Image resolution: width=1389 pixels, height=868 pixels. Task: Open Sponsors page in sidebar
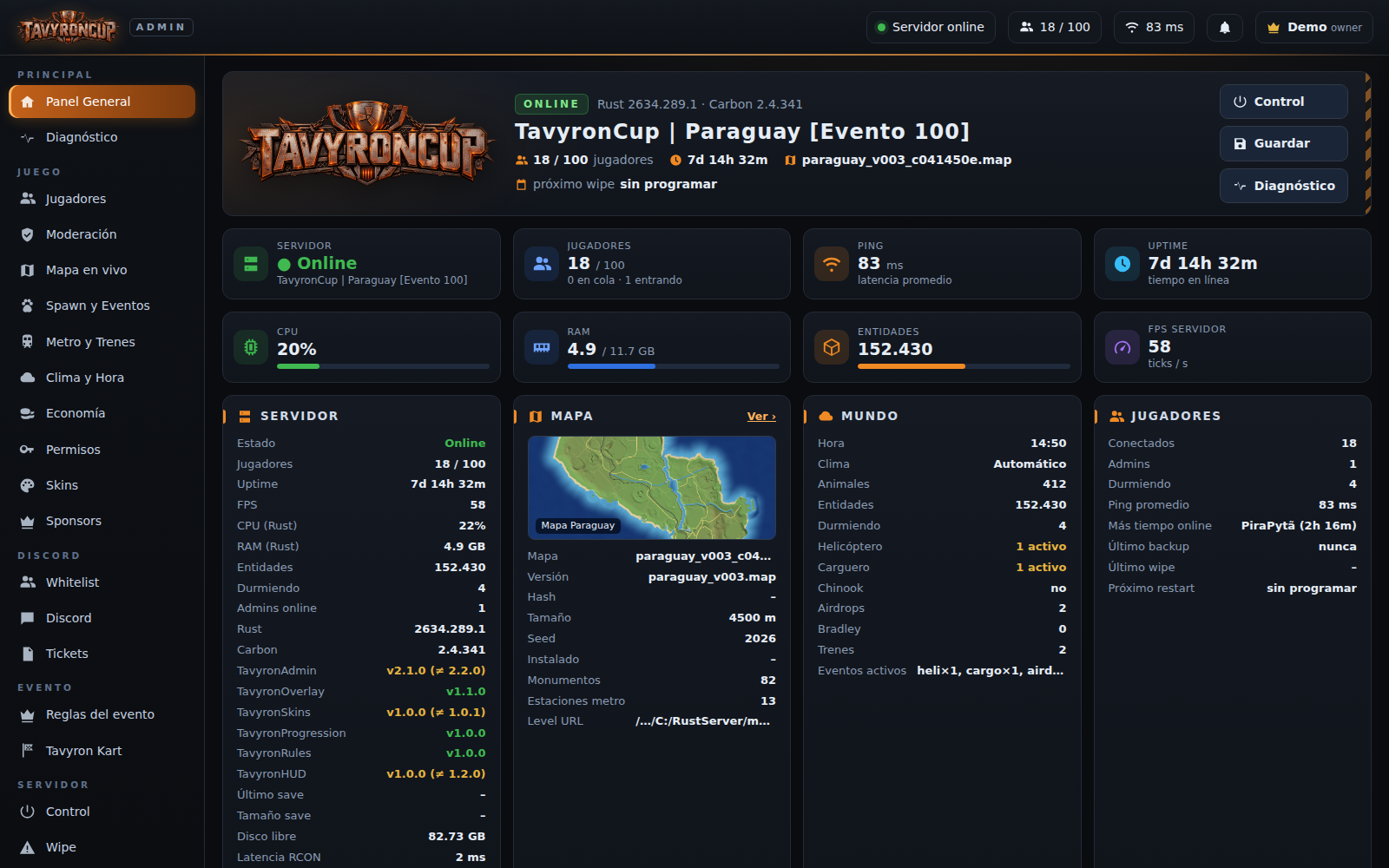point(102,521)
